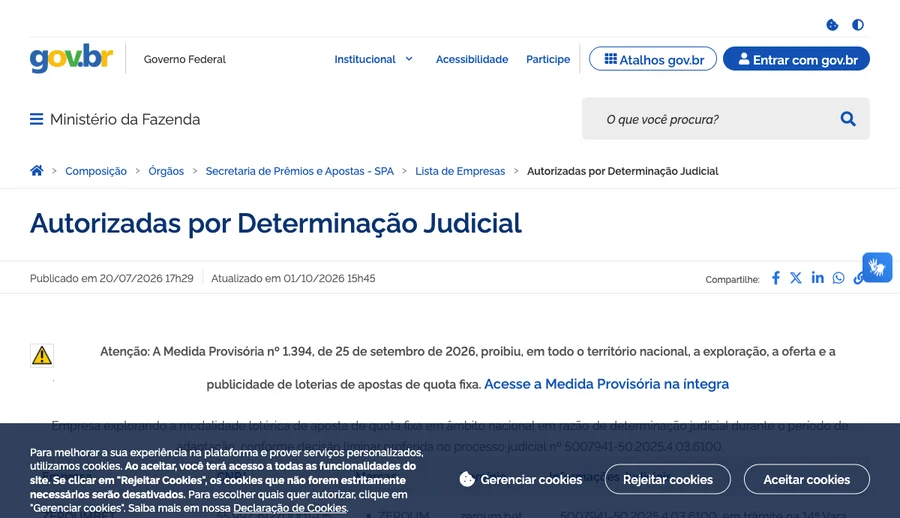Viewport: 900px width, 518px height.
Task: Click the current breadcrumb 'Autorizadas por Determinação Judicial'
Action: pos(623,171)
